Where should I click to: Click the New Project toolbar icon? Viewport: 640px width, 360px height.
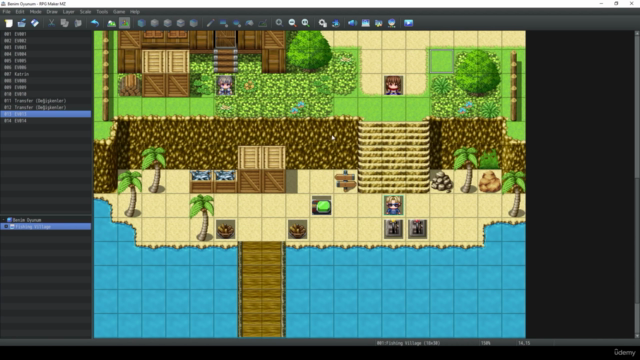9,23
